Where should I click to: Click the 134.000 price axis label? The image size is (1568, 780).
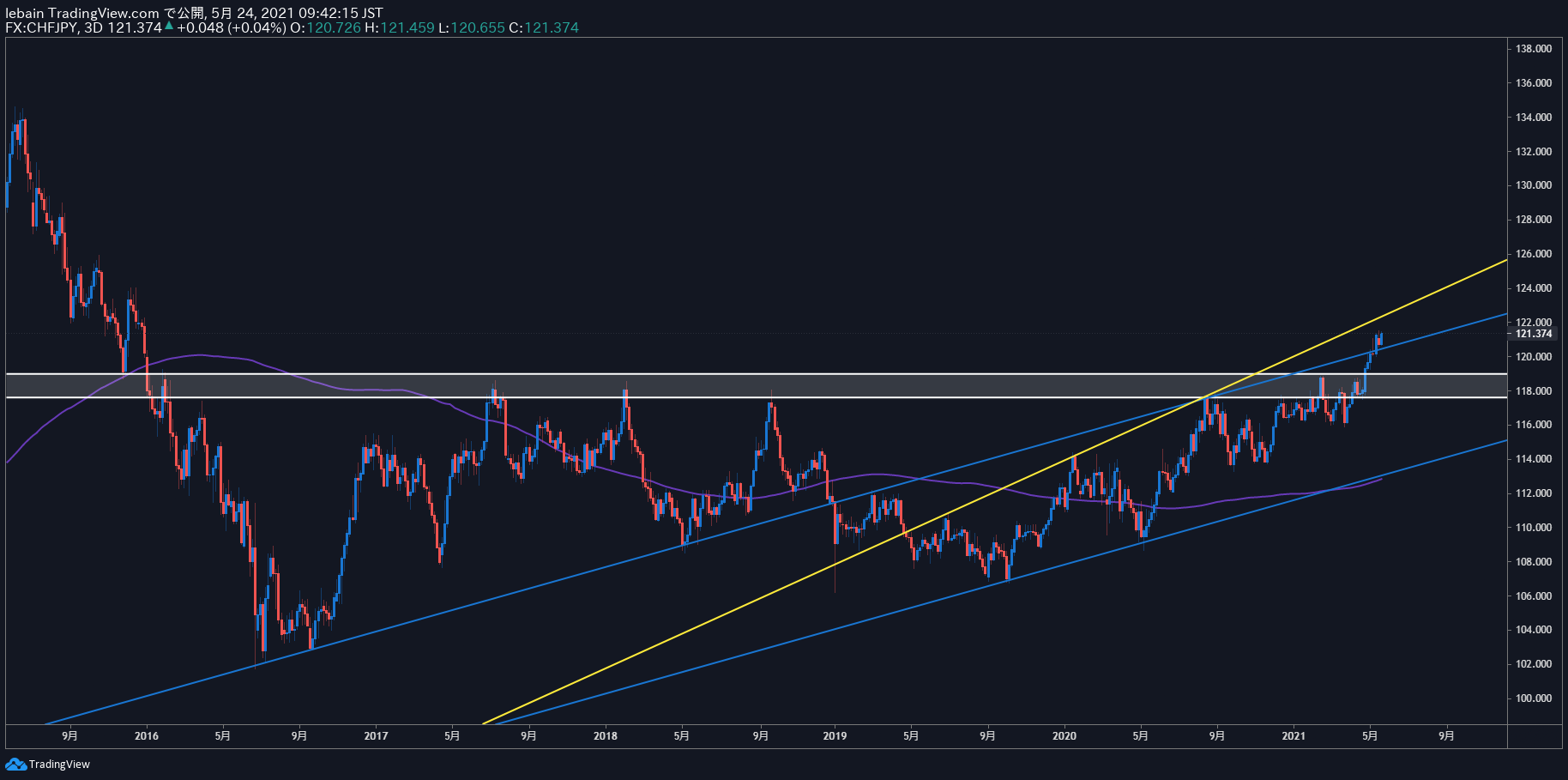pos(1534,118)
